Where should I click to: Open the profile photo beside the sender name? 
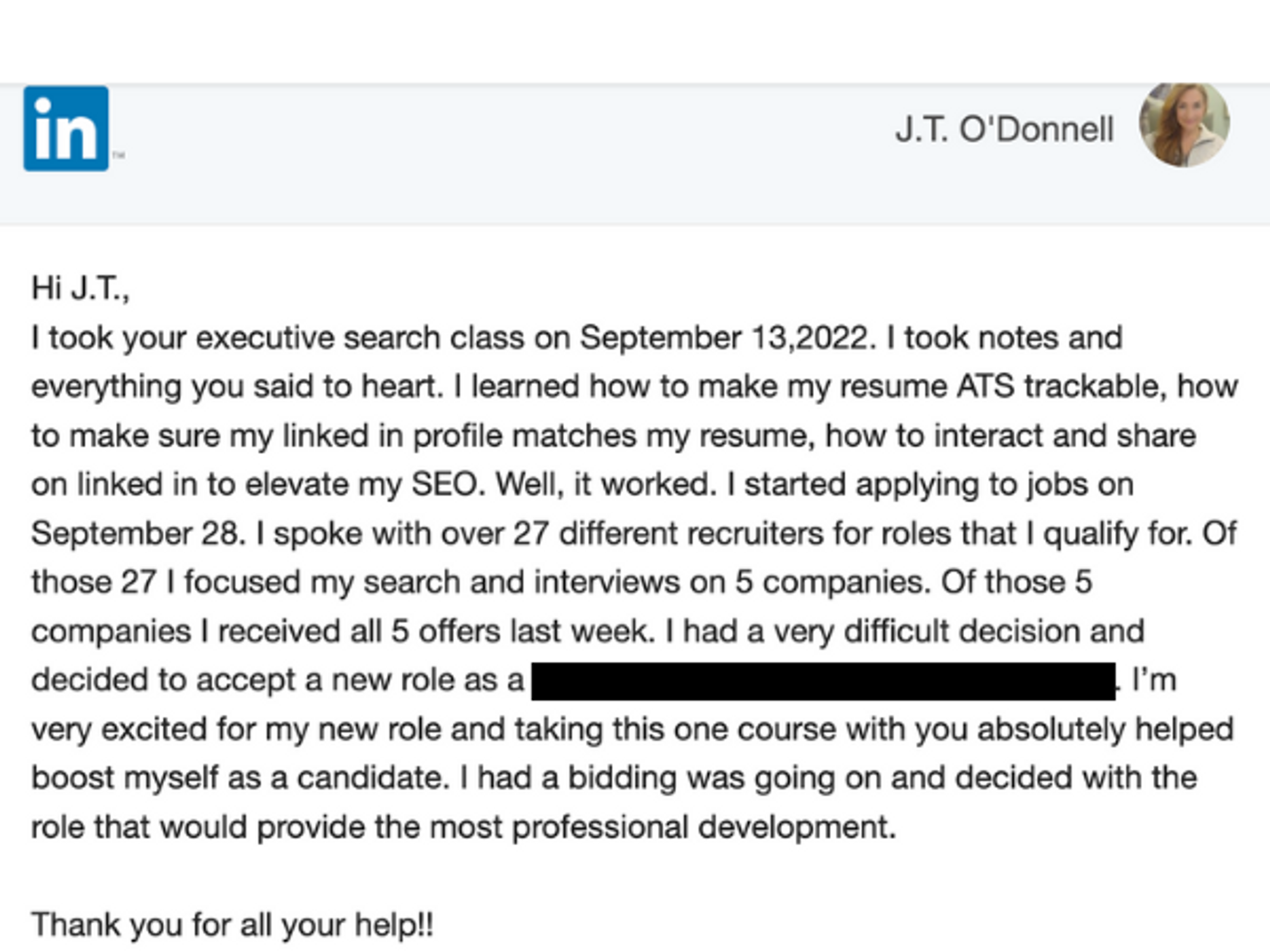(x=1184, y=125)
